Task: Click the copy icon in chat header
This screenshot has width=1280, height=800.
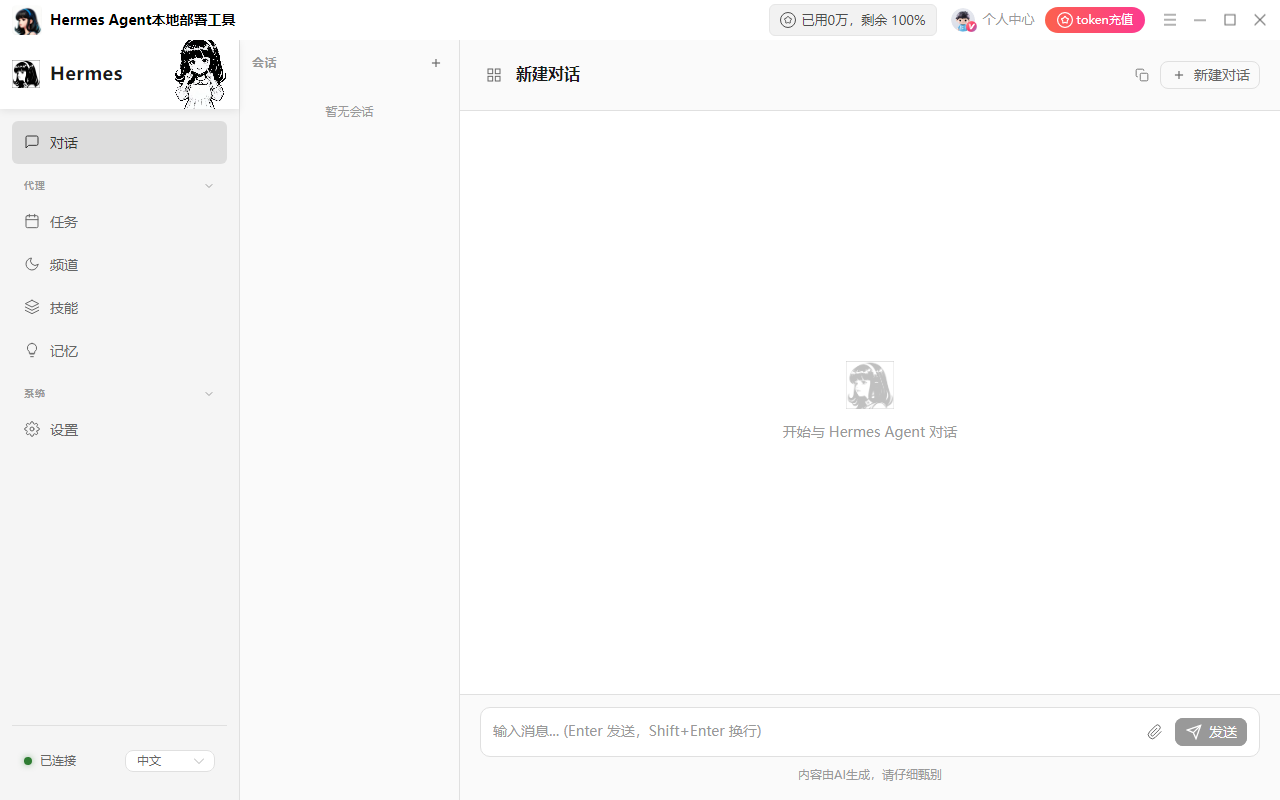Action: point(1142,75)
